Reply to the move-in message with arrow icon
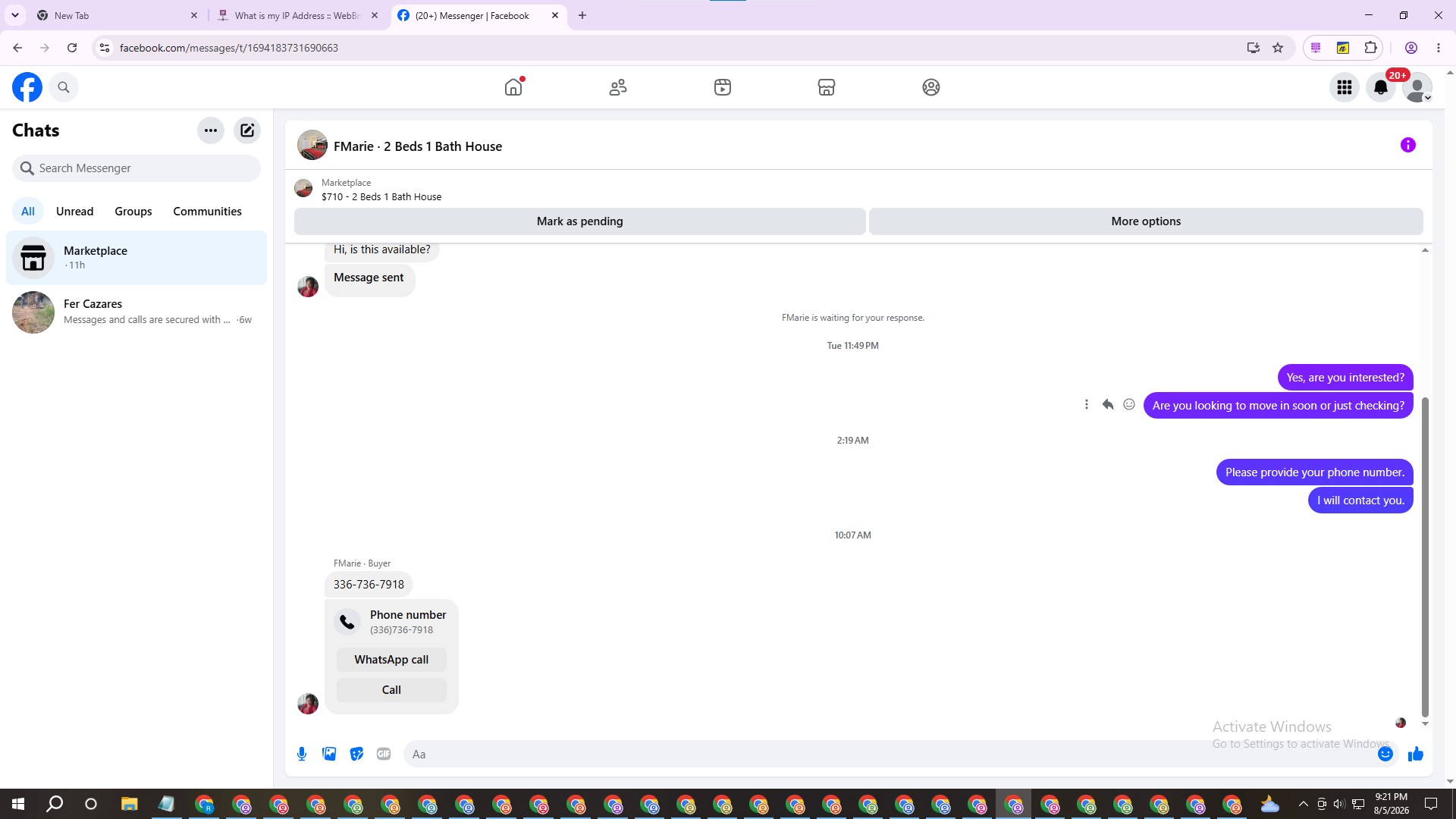 click(1108, 405)
